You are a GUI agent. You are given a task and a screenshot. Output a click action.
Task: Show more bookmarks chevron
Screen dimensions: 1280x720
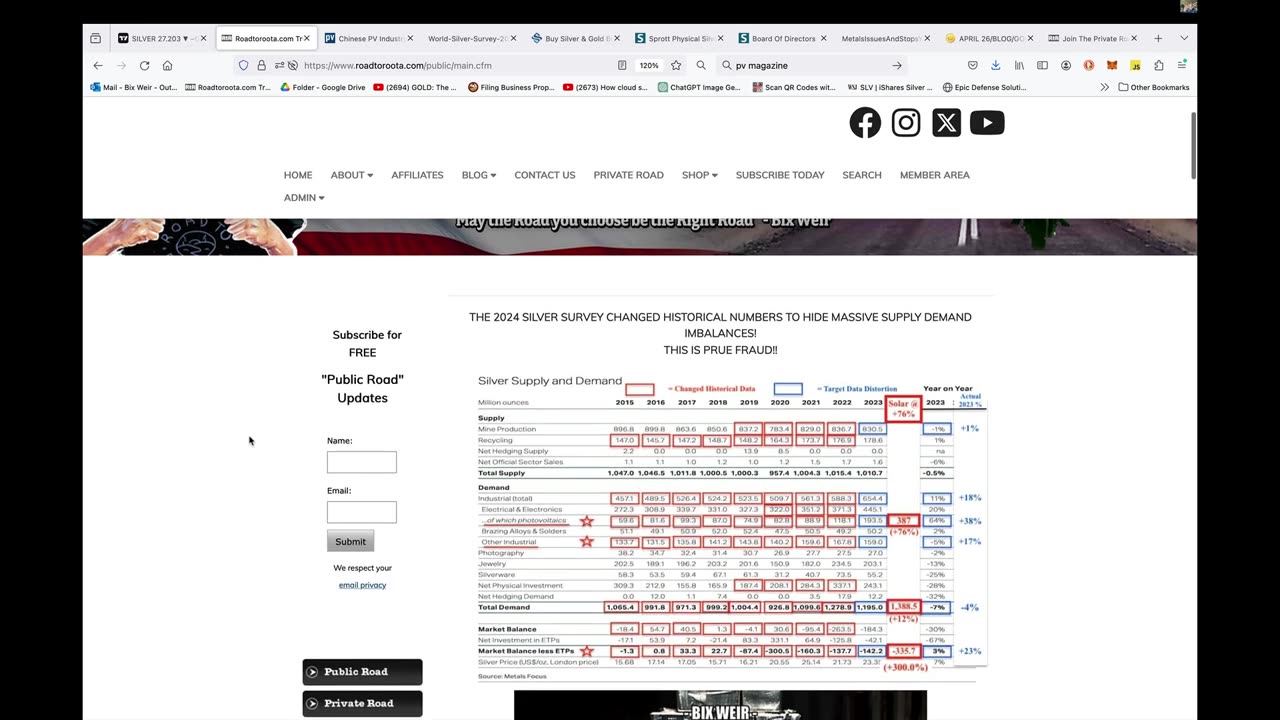pyautogui.click(x=1104, y=87)
